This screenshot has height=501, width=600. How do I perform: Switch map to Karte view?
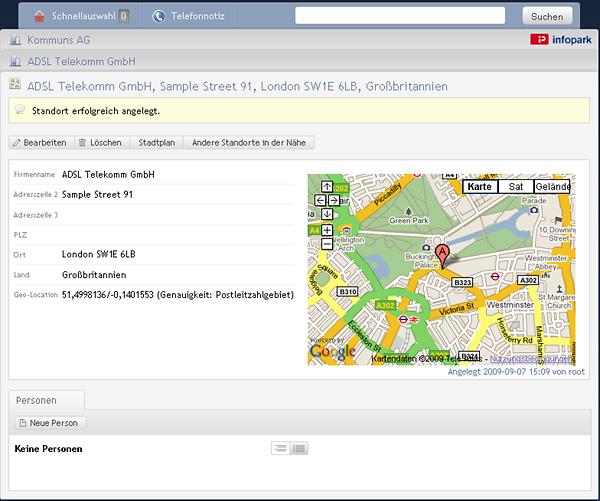480,187
